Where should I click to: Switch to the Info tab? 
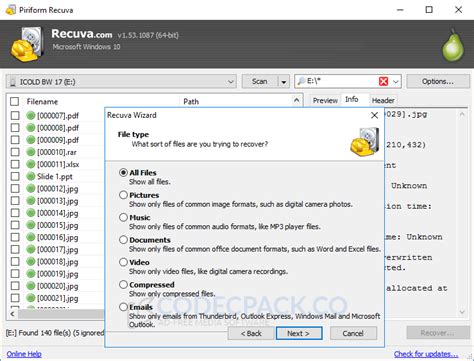click(x=352, y=99)
